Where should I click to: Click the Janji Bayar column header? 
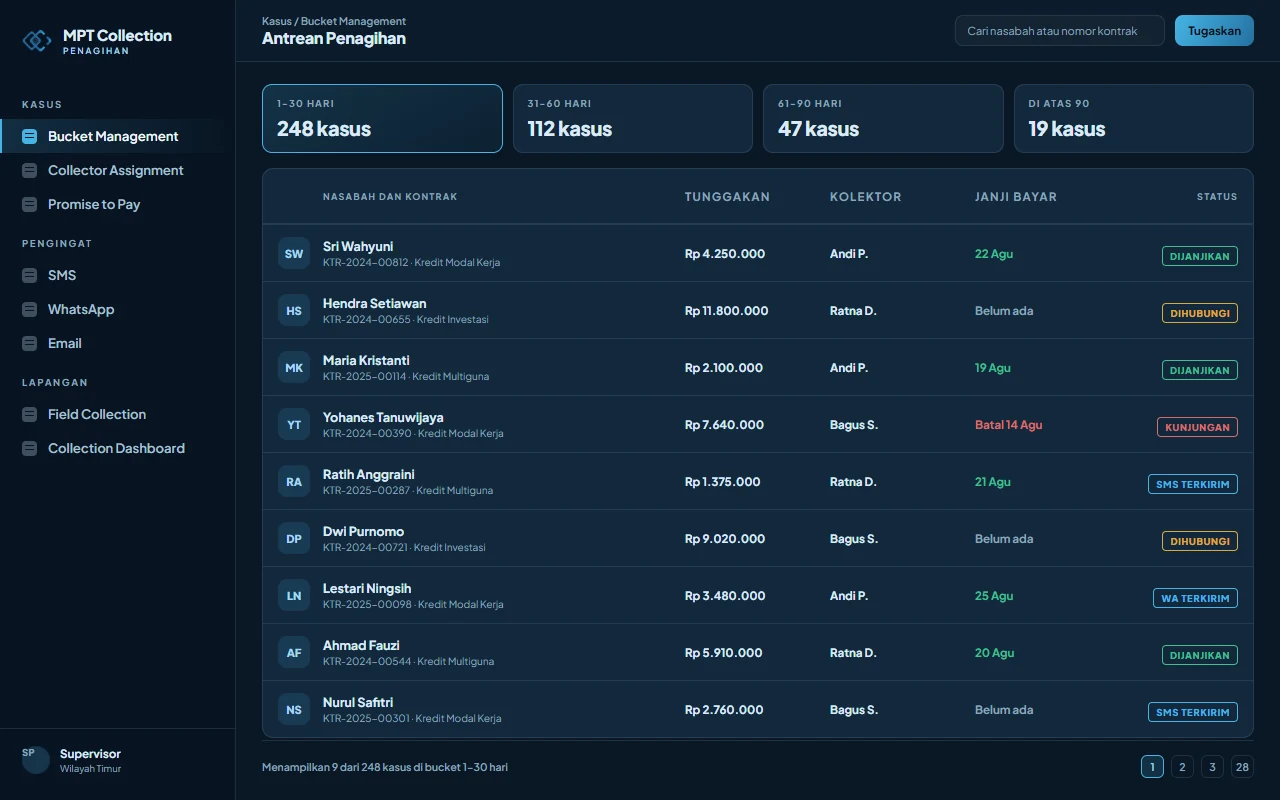pyautogui.click(x=1016, y=197)
